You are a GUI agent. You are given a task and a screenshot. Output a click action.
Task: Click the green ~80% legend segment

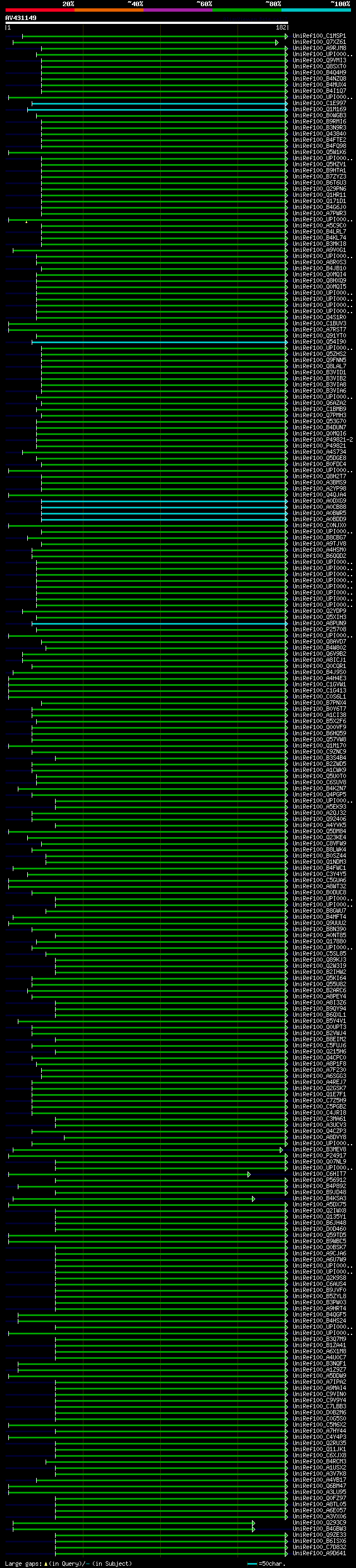point(247,10)
